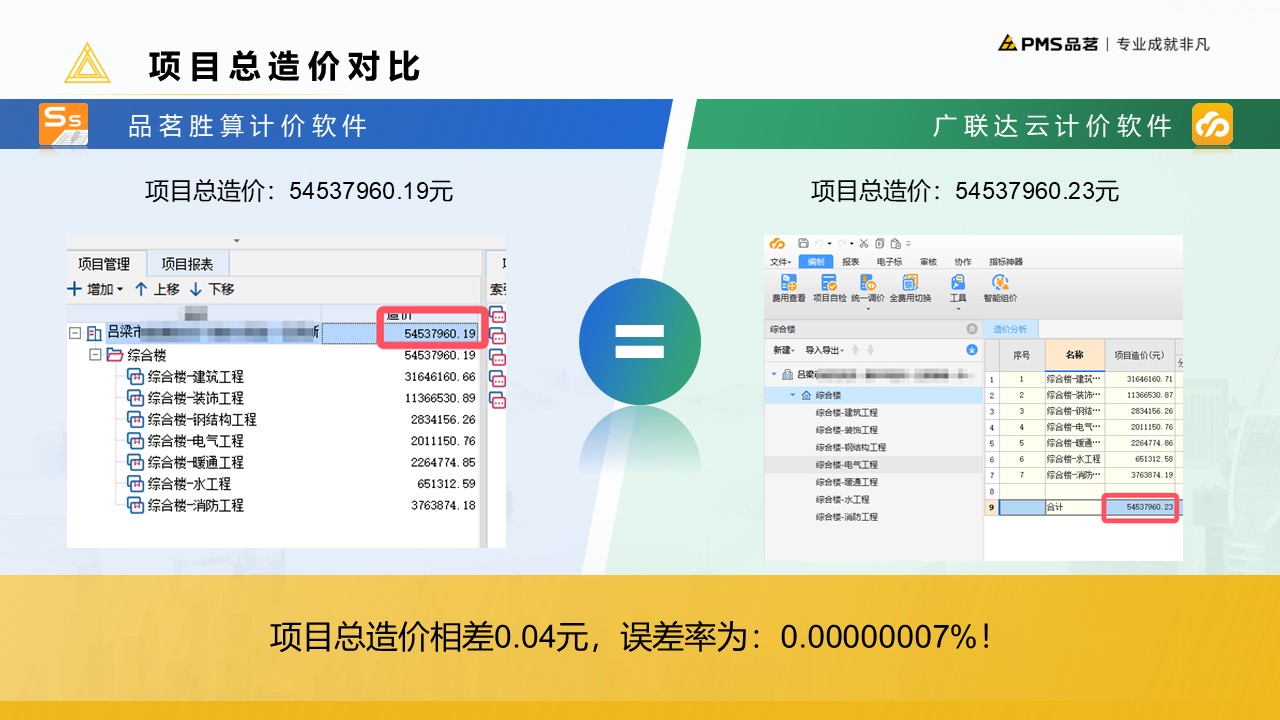
Task: Click the 上移 up-arrow in 胜算 toolbar
Action: [141, 289]
